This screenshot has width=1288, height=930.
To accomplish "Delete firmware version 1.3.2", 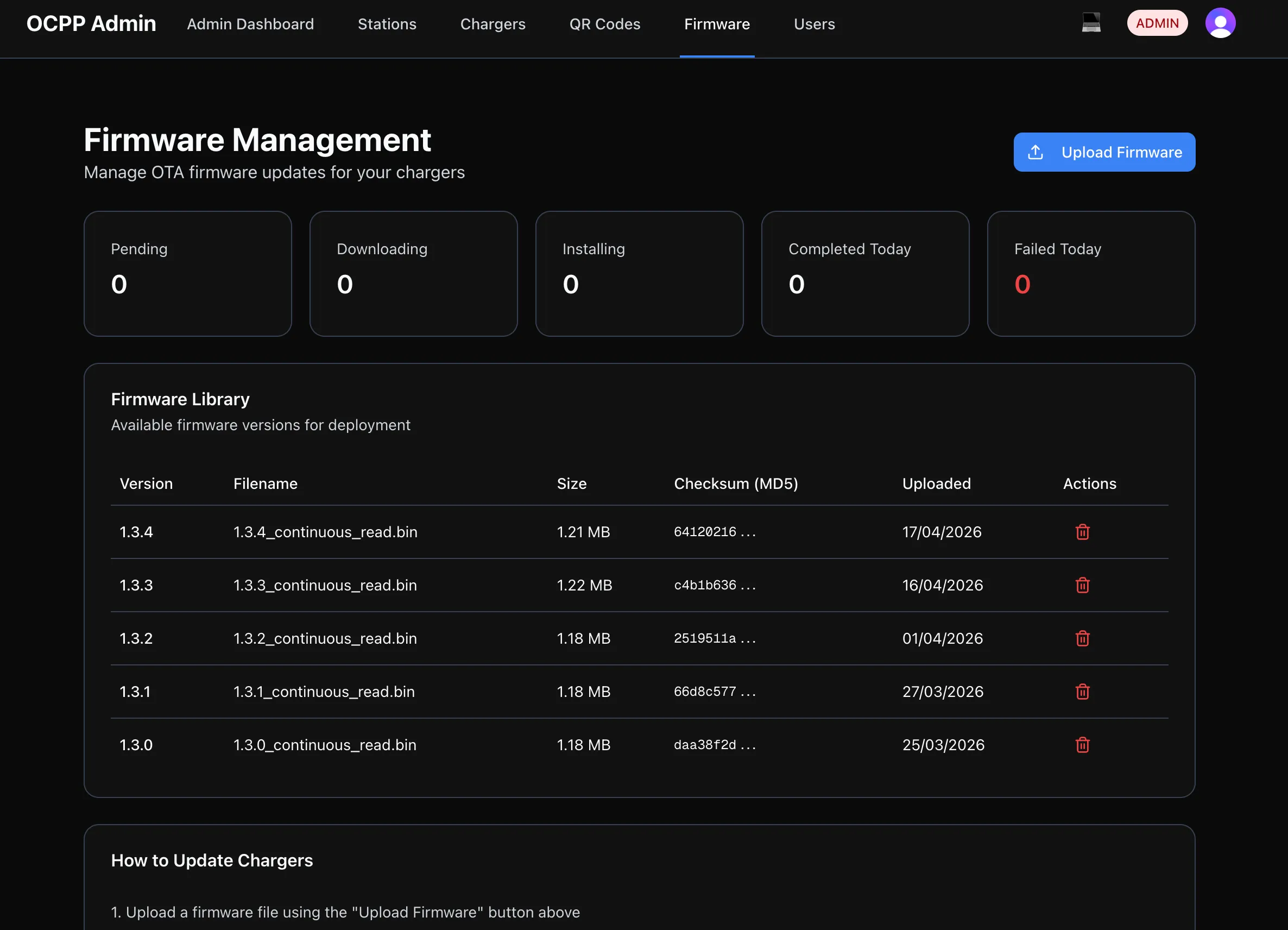I will [x=1082, y=638].
